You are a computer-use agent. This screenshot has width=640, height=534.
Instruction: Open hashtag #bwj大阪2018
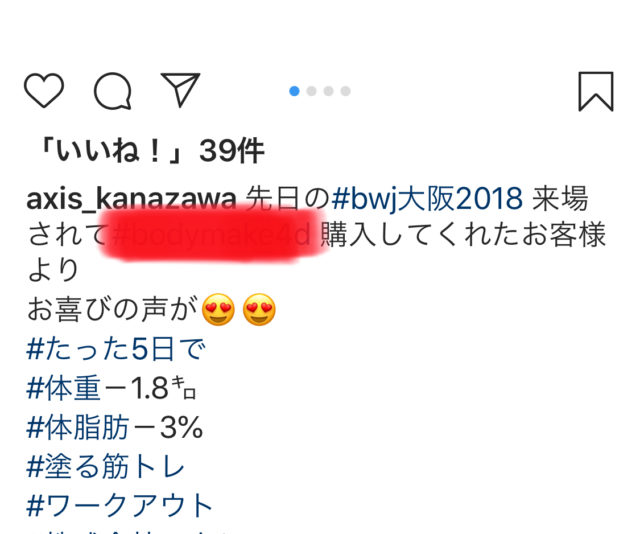(427, 199)
